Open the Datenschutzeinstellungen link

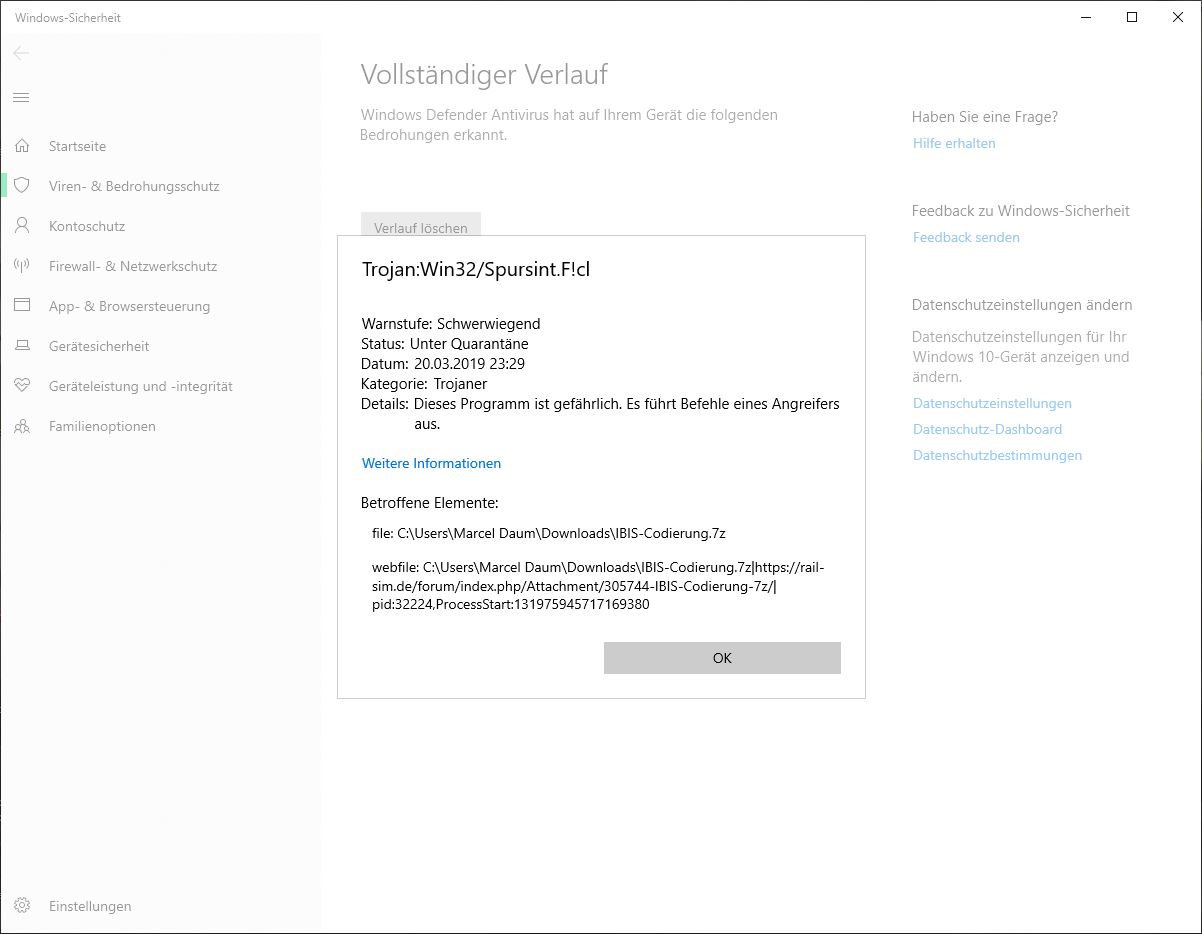click(992, 403)
